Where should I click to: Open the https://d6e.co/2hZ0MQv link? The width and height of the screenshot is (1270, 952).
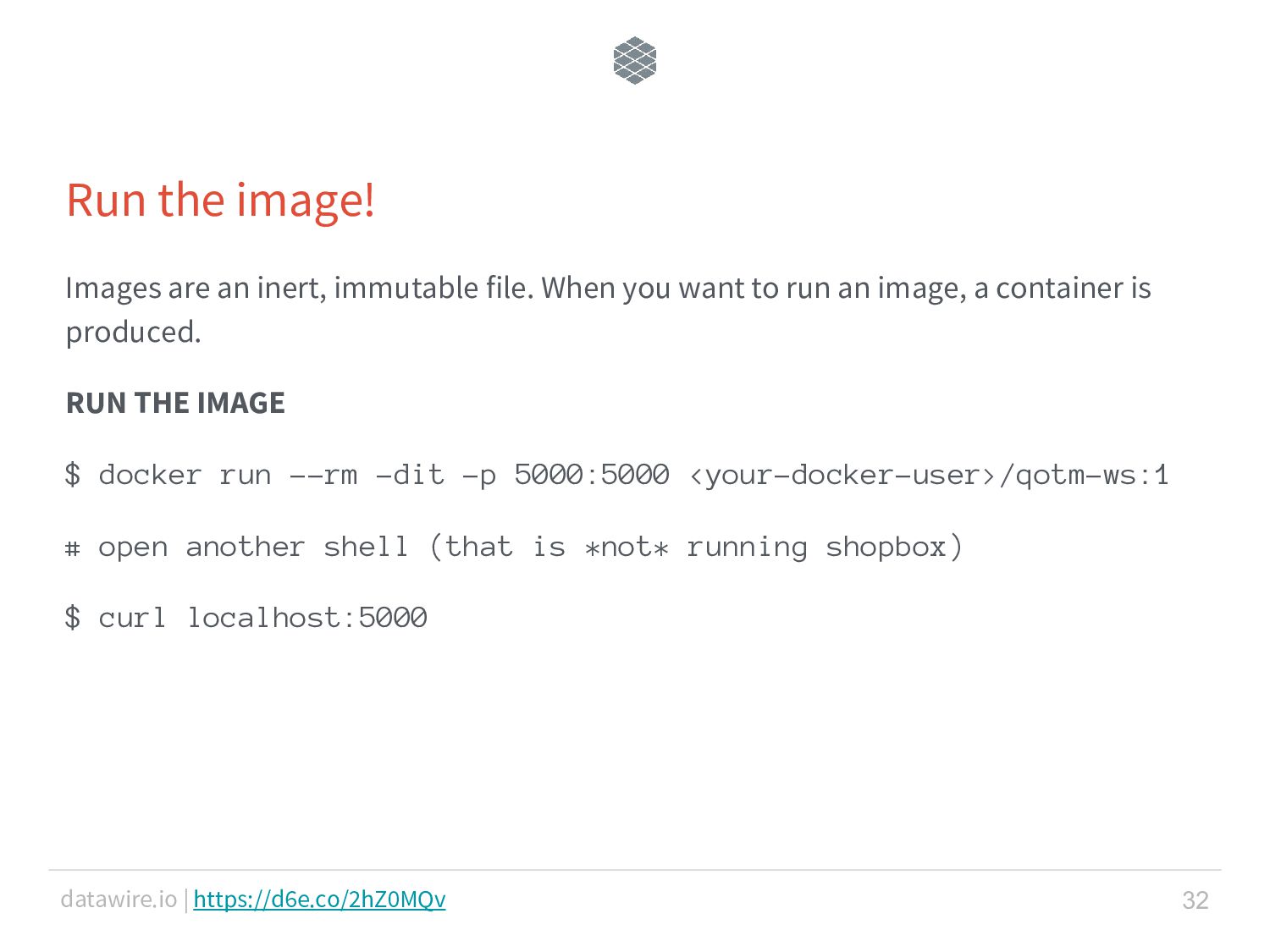pos(319,899)
